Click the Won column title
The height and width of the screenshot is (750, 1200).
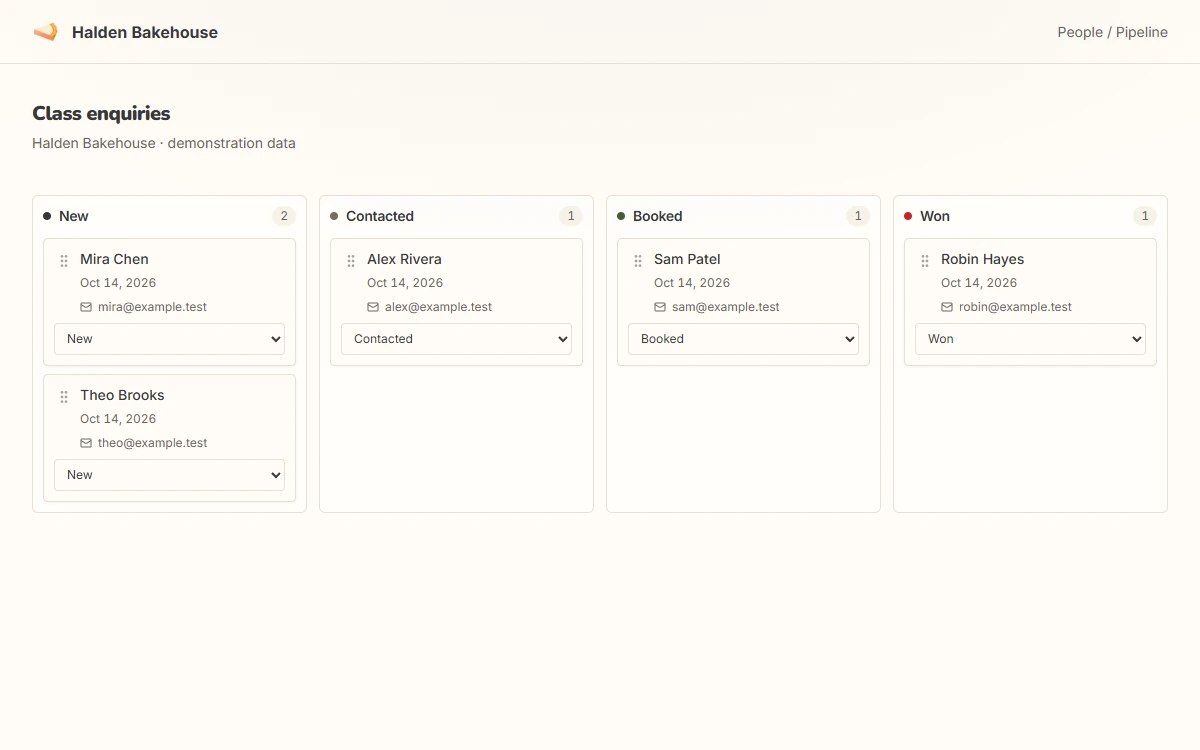935,216
